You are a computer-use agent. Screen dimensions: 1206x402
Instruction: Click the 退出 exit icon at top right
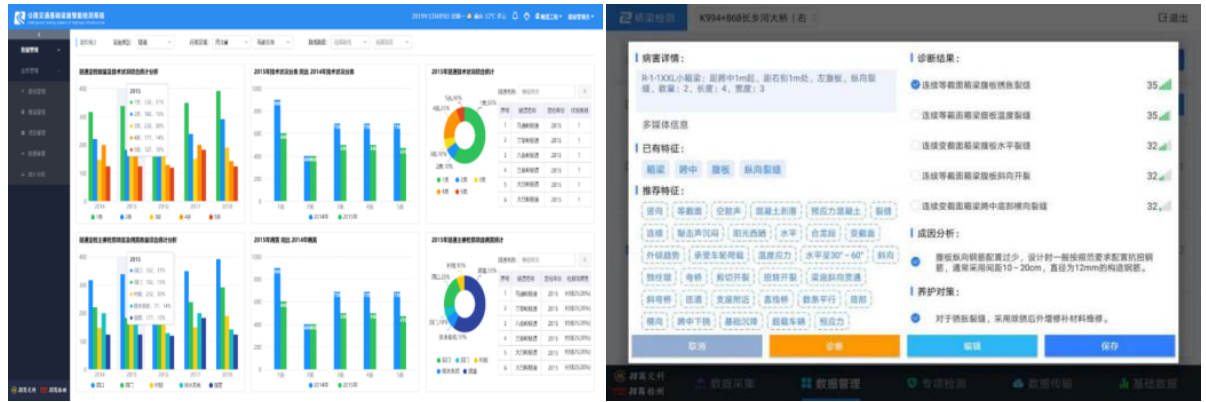click(1172, 18)
